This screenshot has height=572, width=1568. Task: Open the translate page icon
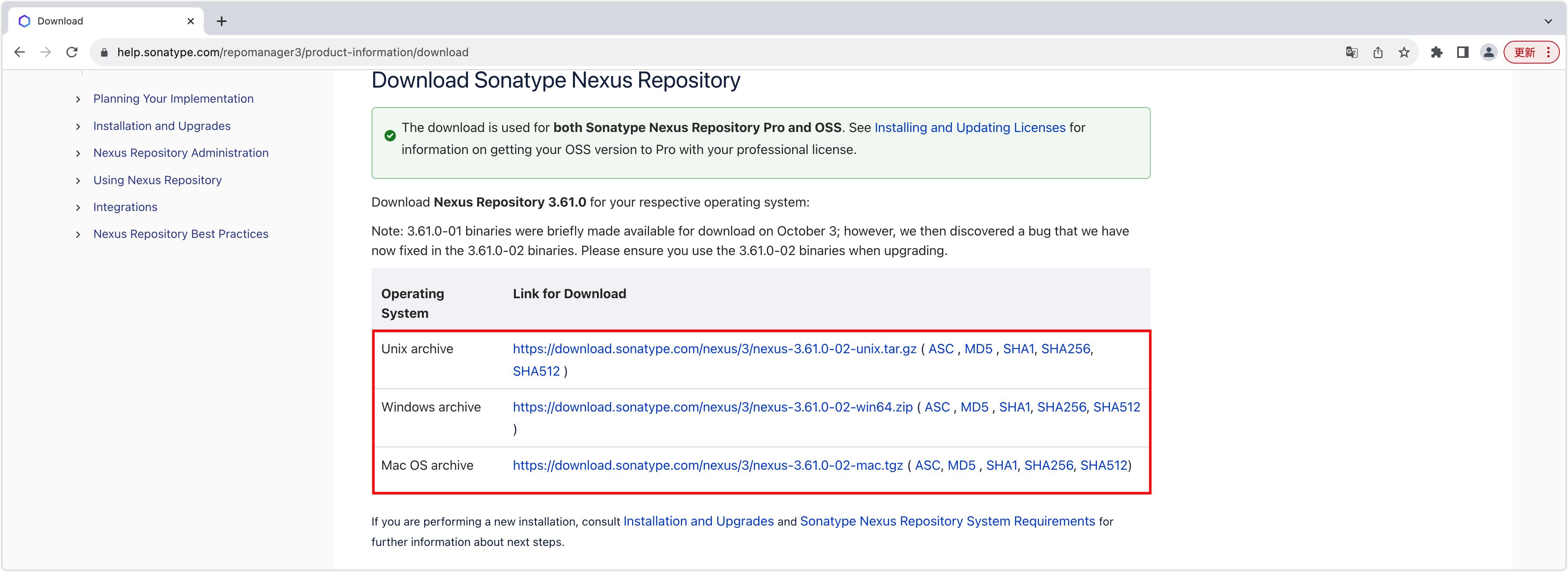(x=1352, y=52)
